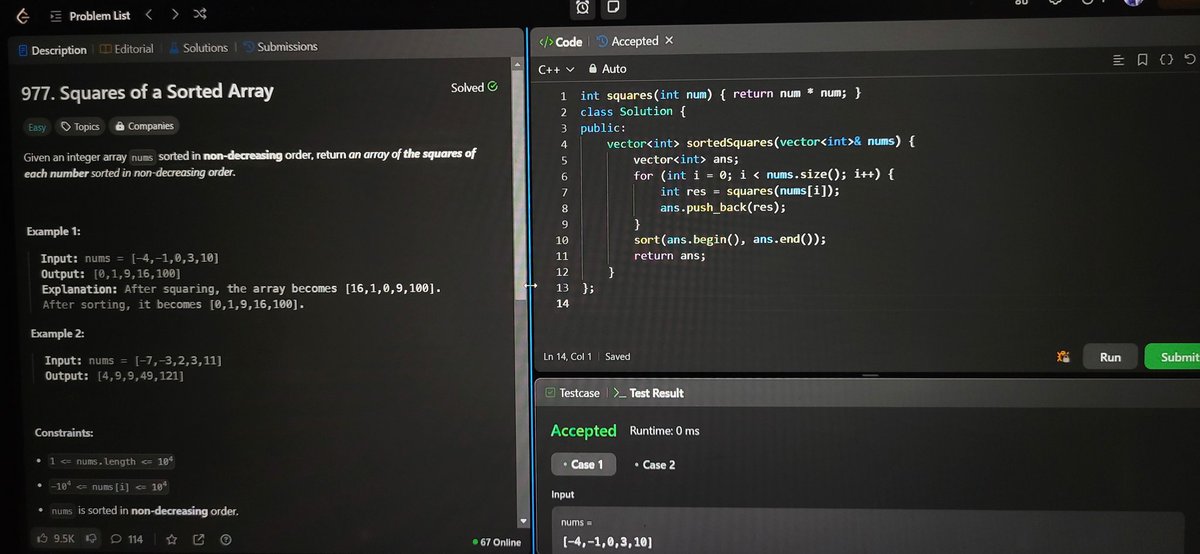Click code line 10 with sort call
The image size is (1200, 554).
[x=729, y=240]
